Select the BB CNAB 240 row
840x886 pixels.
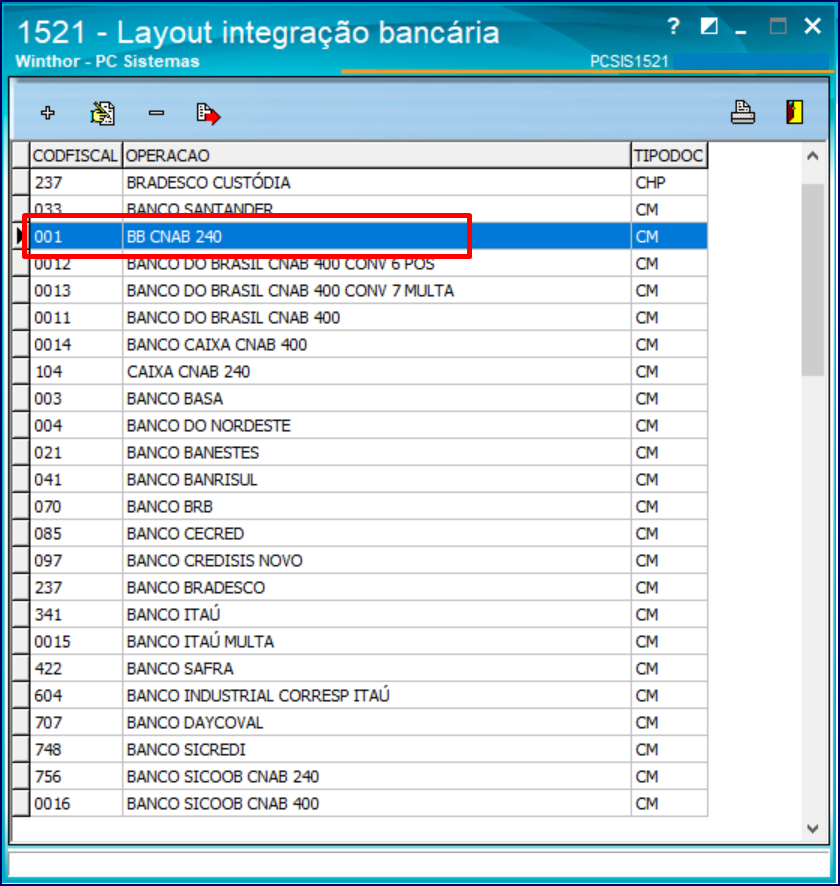(300, 236)
